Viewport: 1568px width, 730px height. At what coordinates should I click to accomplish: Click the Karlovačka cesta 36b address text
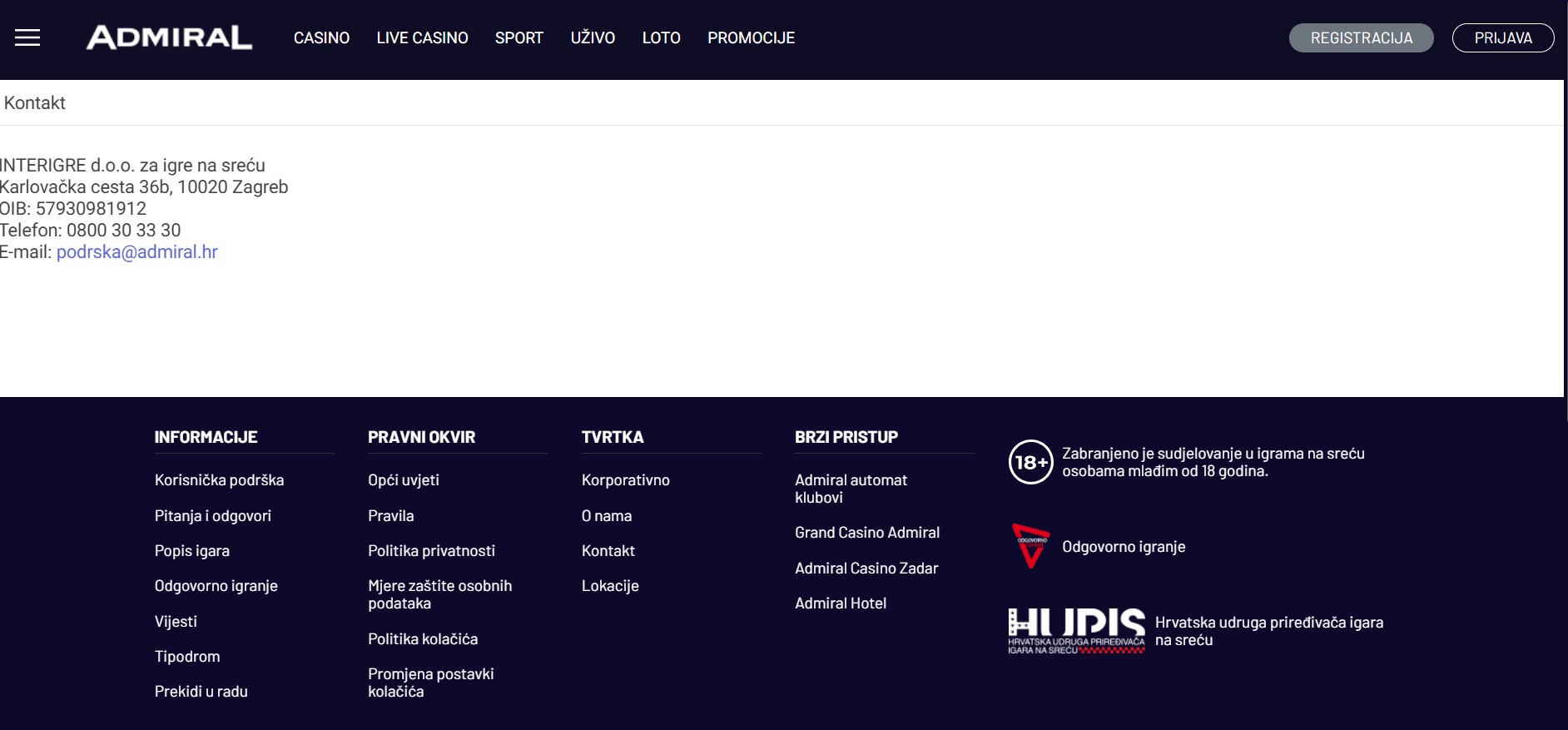144,186
